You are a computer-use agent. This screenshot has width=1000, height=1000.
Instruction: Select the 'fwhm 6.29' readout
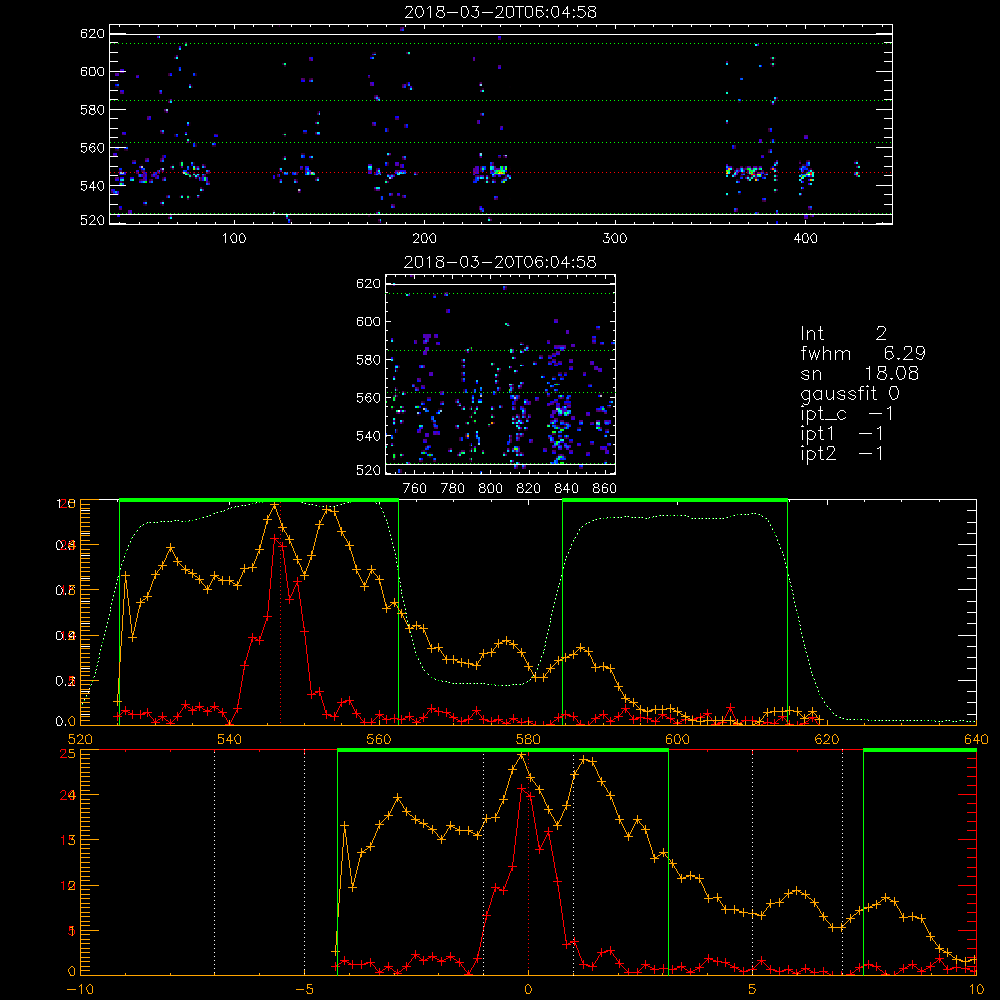(863, 353)
